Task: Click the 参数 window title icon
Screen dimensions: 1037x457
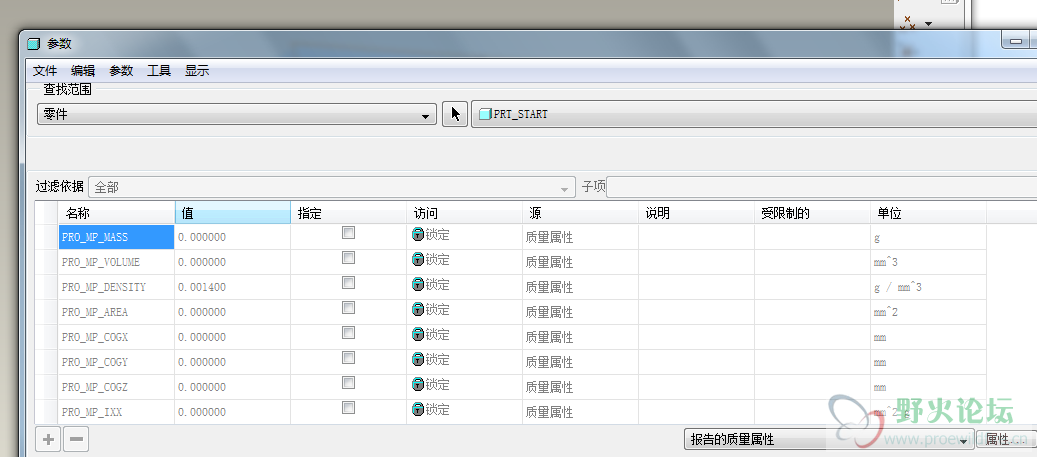Action: [x=34, y=44]
